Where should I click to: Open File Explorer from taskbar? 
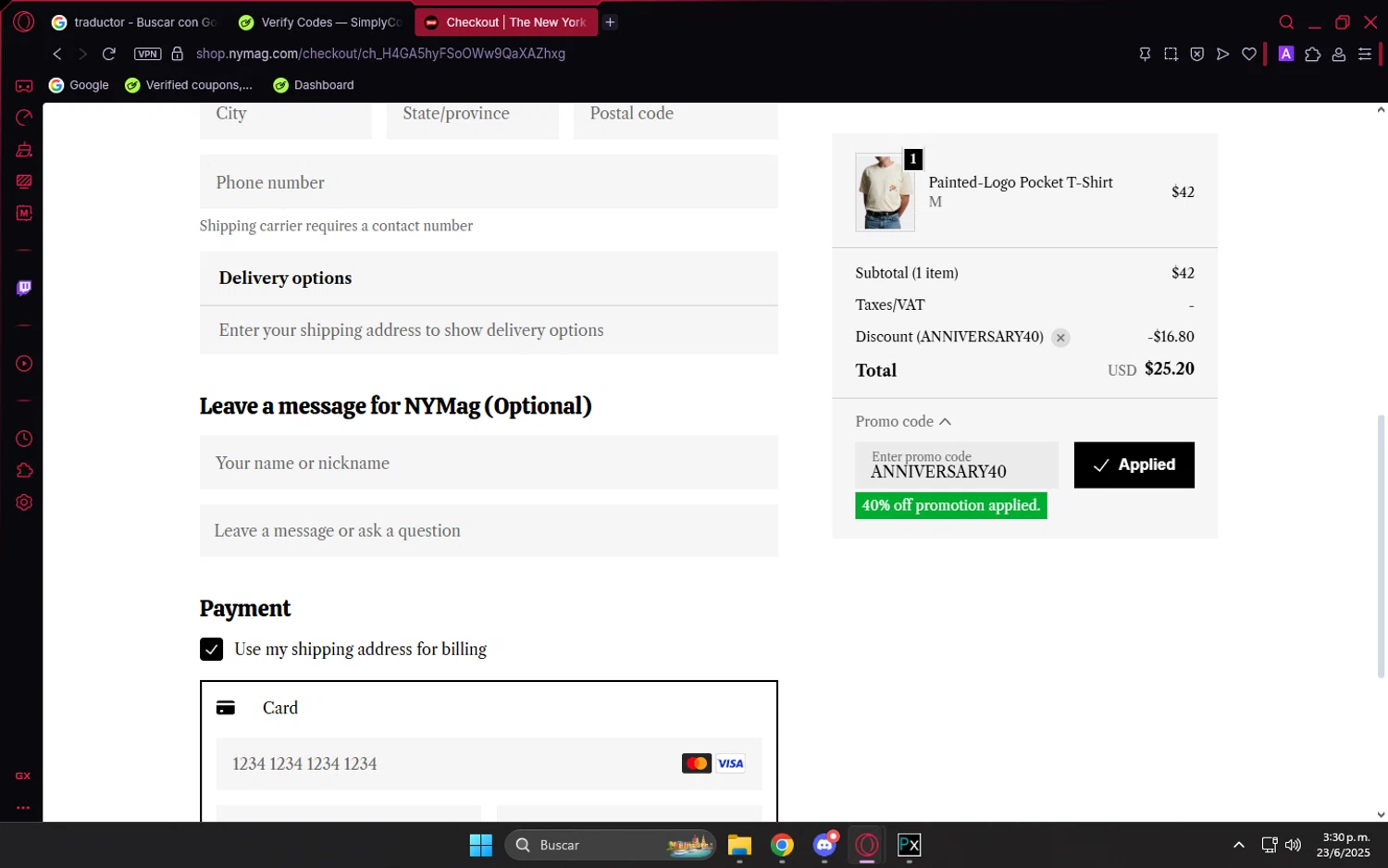click(739, 845)
